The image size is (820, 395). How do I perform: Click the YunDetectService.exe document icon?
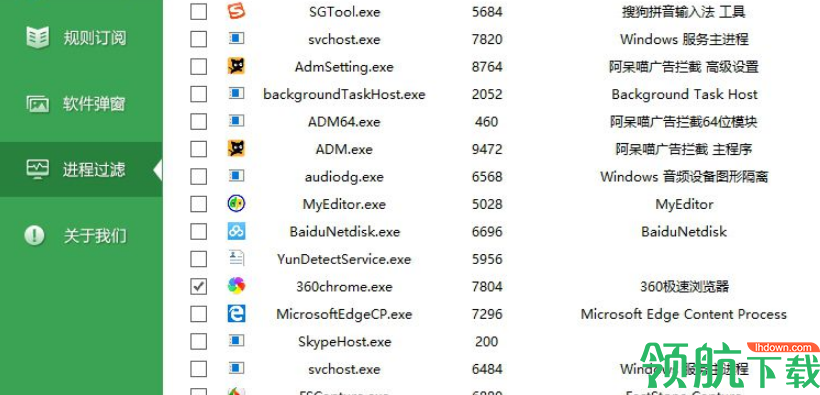[236, 258]
